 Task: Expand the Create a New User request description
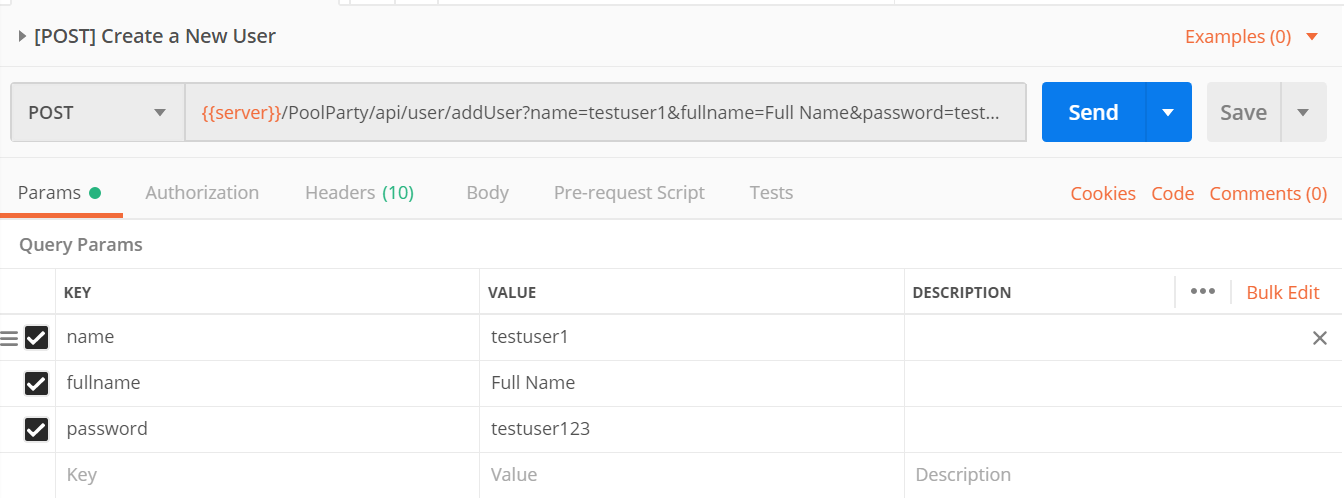(23, 37)
